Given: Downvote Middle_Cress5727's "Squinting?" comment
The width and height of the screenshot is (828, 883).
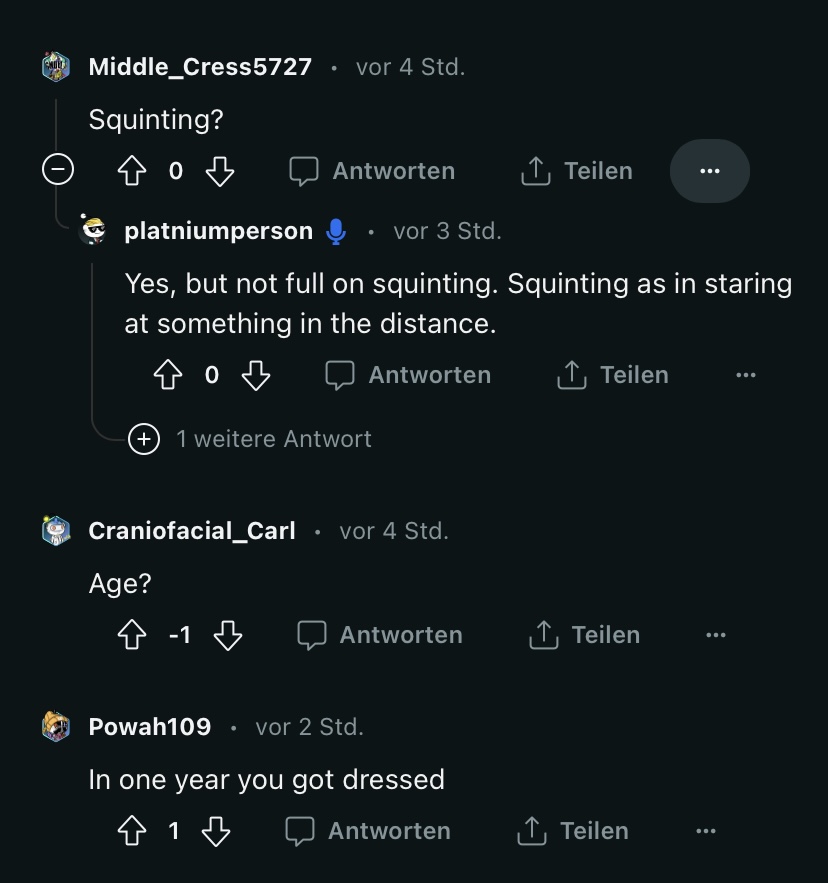Looking at the screenshot, I should (220, 171).
